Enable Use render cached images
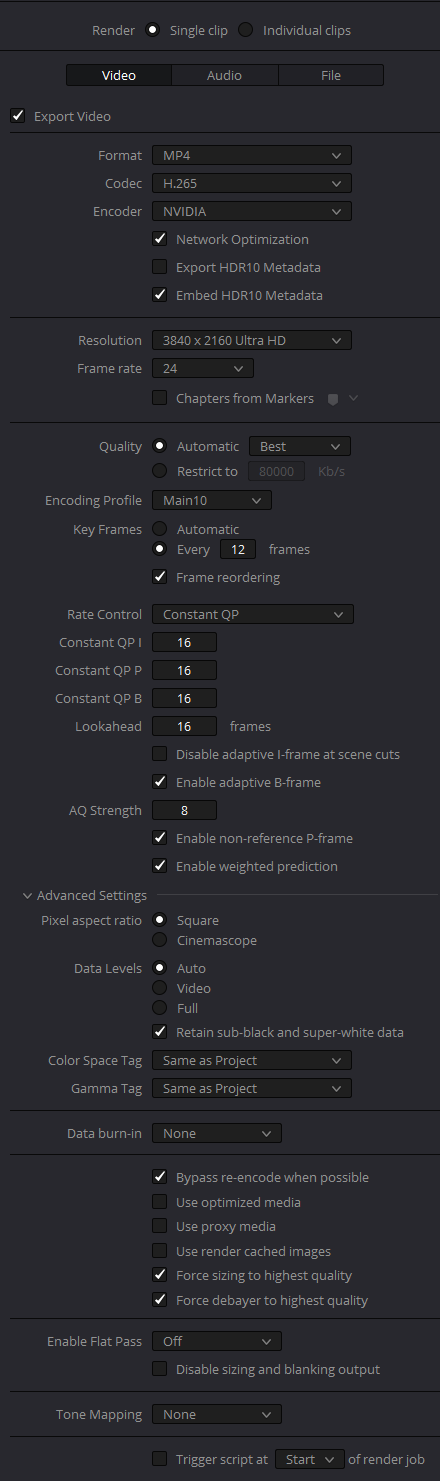Screen dimensions: 440x1481 point(159,1251)
